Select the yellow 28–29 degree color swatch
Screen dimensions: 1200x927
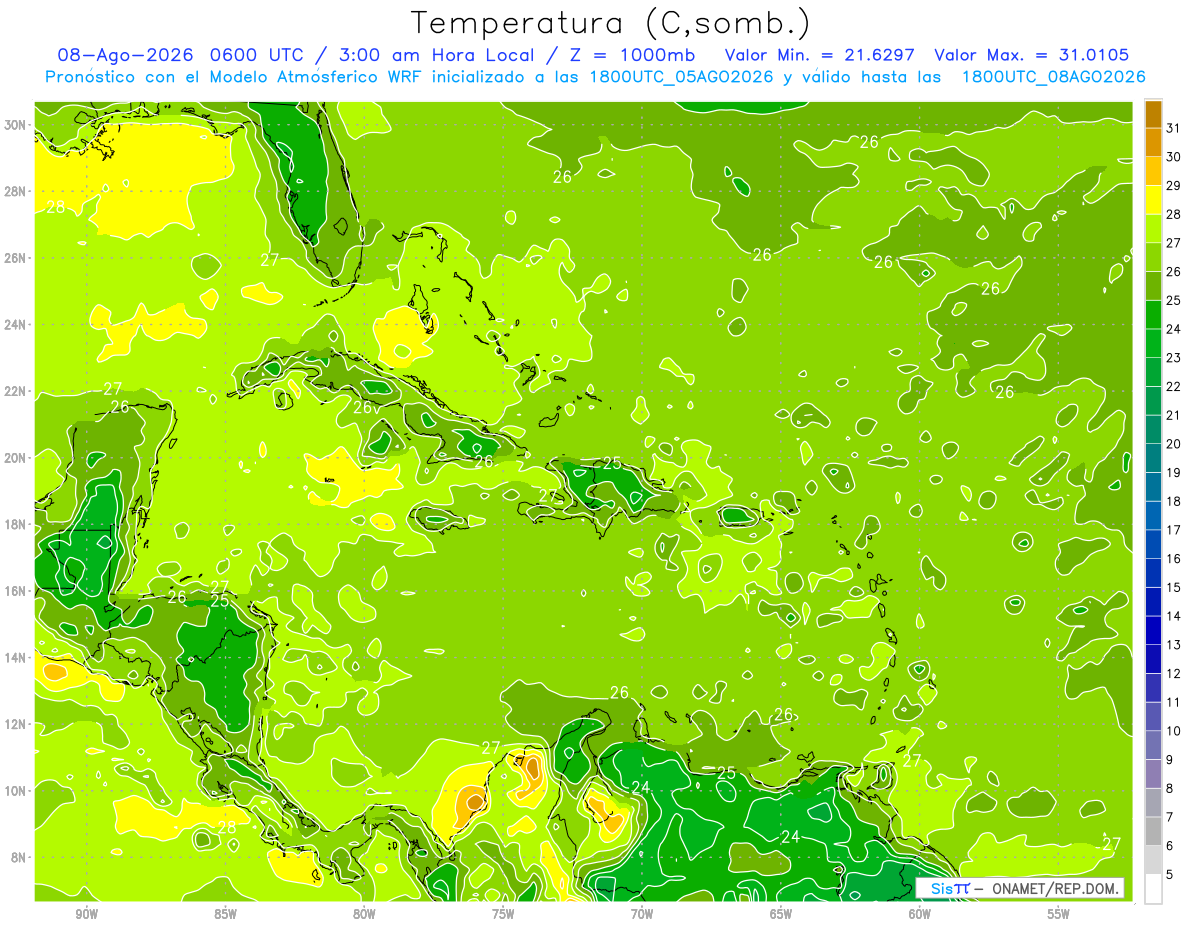coord(1153,200)
